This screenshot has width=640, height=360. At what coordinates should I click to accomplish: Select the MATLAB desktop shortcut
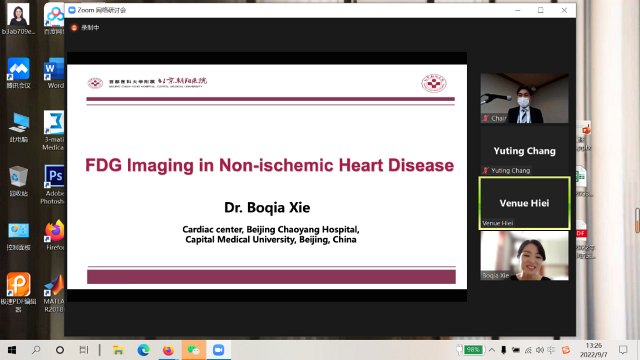coord(54,293)
